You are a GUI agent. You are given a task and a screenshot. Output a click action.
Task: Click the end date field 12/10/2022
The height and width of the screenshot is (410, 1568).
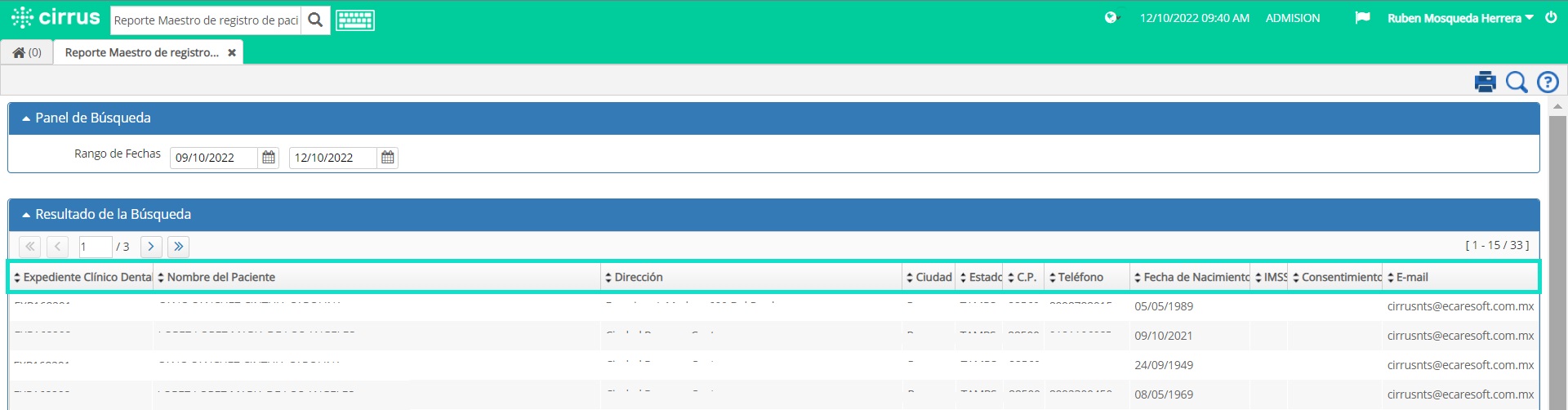333,158
